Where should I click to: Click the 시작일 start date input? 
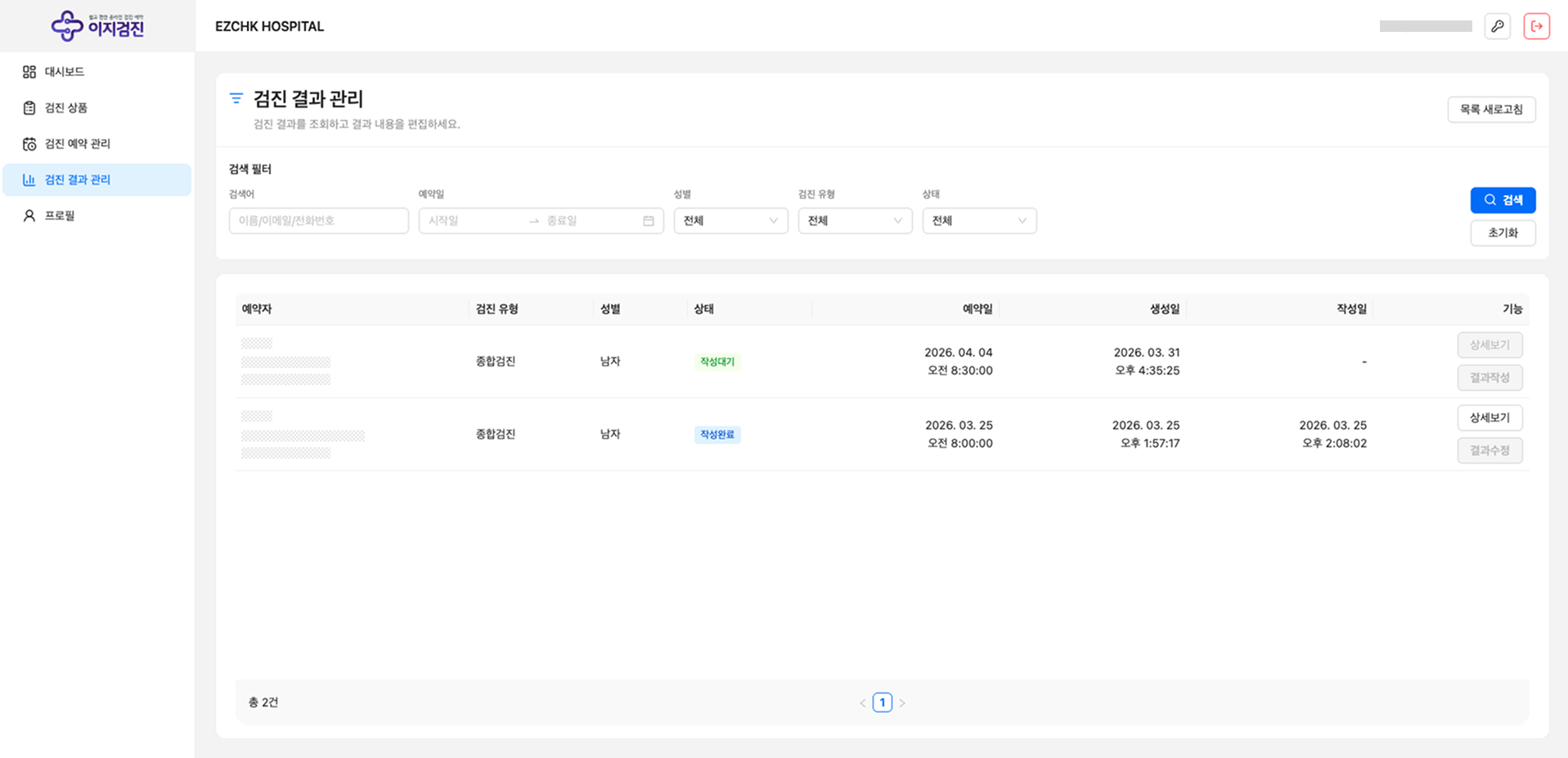pos(473,221)
